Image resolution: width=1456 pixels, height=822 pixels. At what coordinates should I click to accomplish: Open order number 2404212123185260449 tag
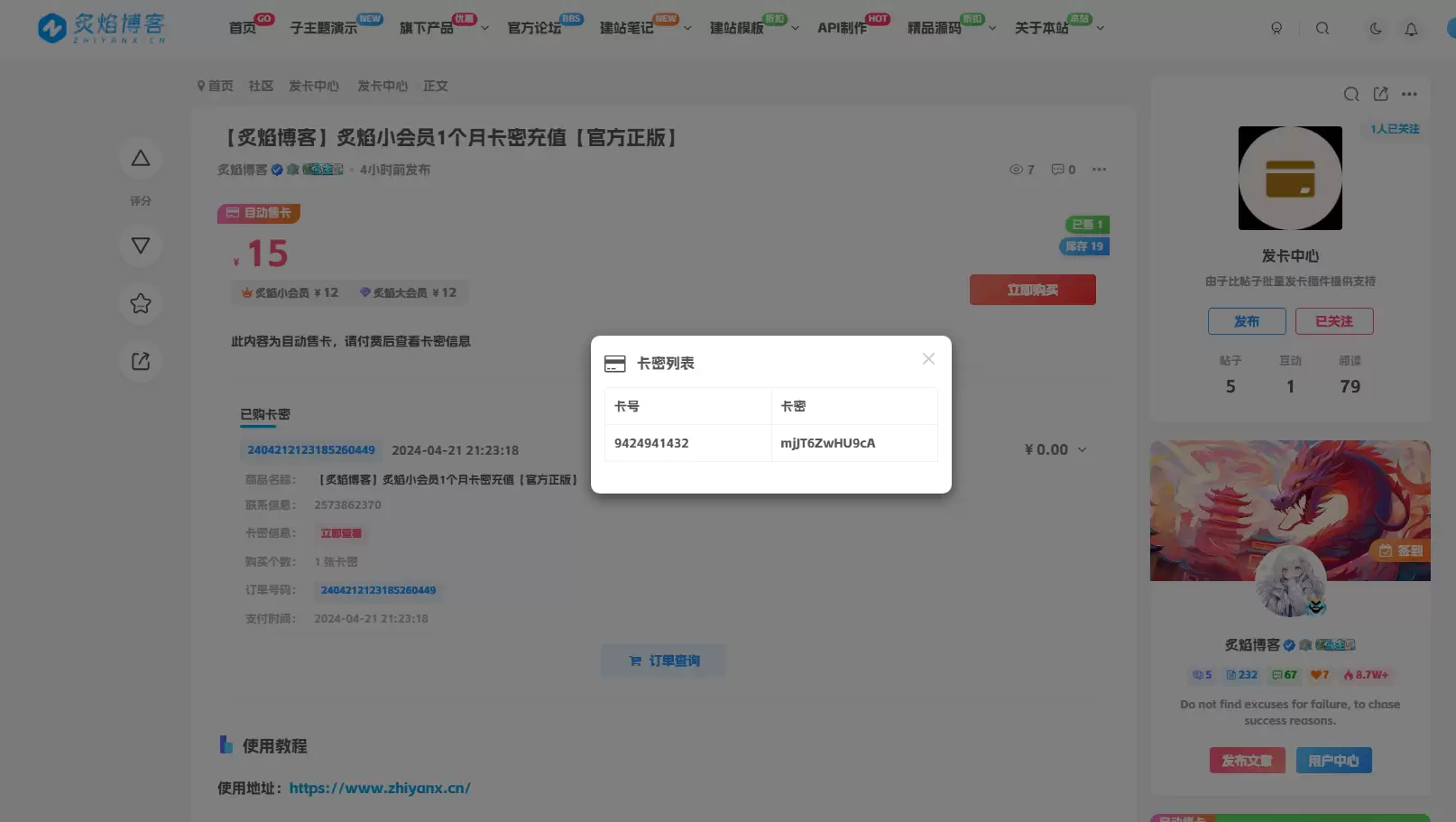[311, 449]
